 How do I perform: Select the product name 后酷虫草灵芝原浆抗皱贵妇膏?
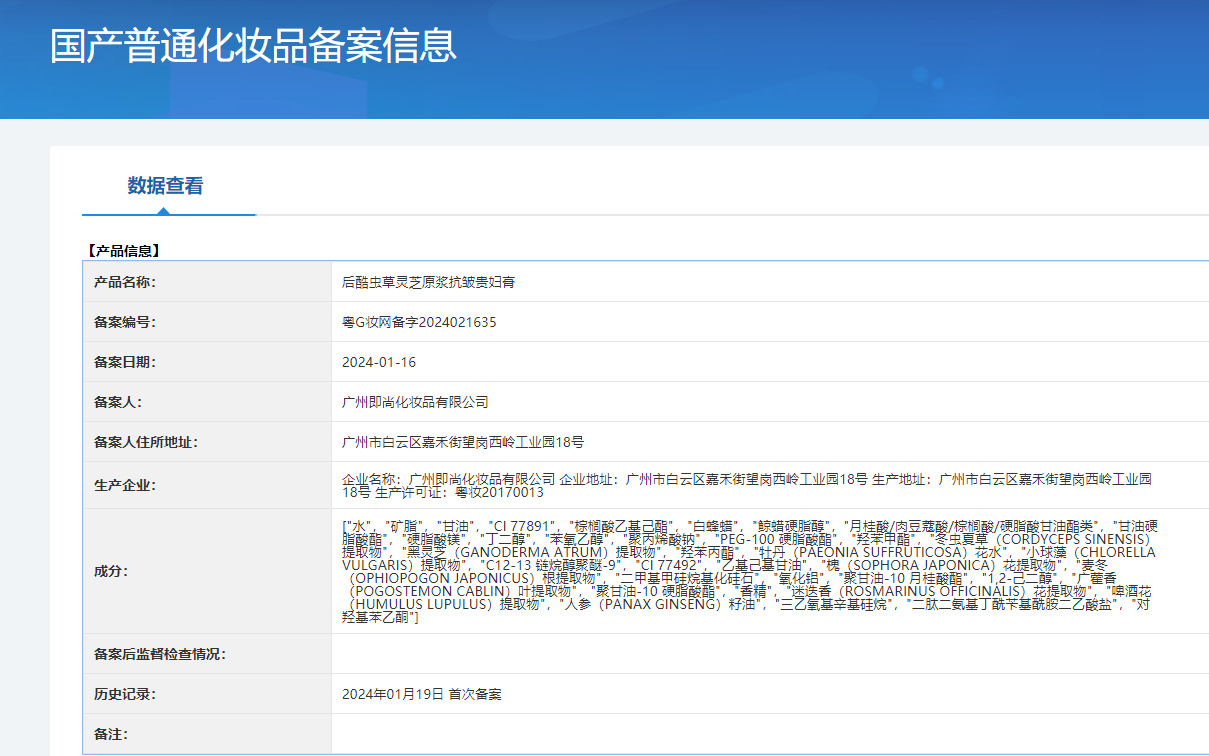point(428,282)
